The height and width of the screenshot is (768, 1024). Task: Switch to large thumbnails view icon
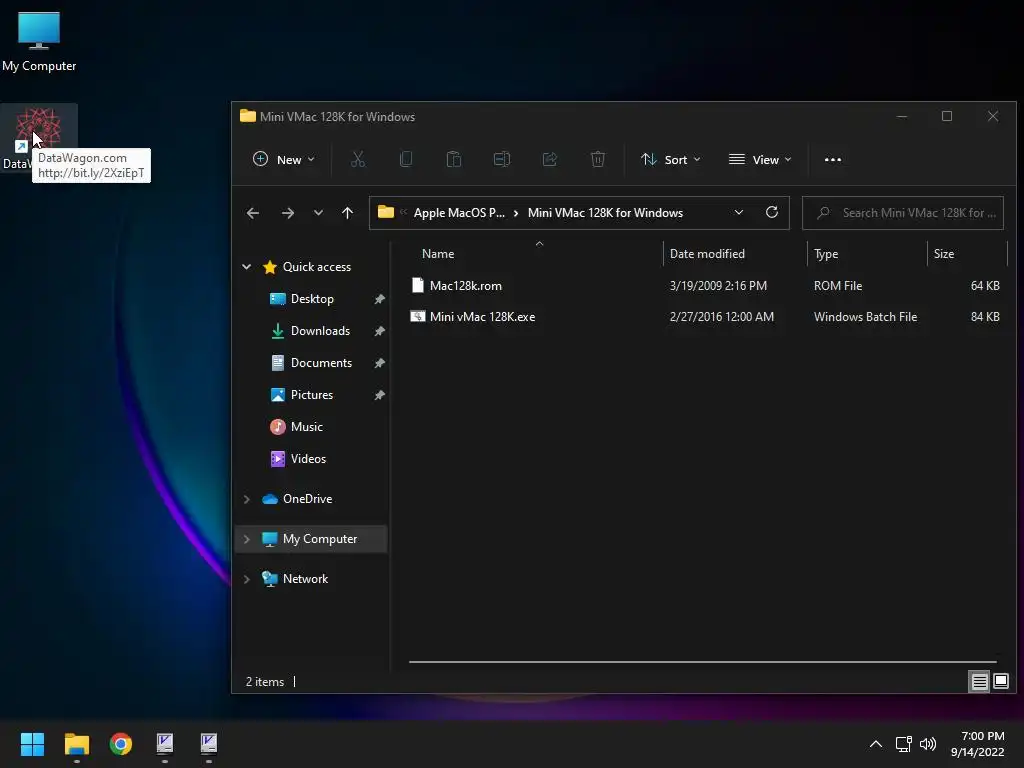pyautogui.click(x=1001, y=682)
